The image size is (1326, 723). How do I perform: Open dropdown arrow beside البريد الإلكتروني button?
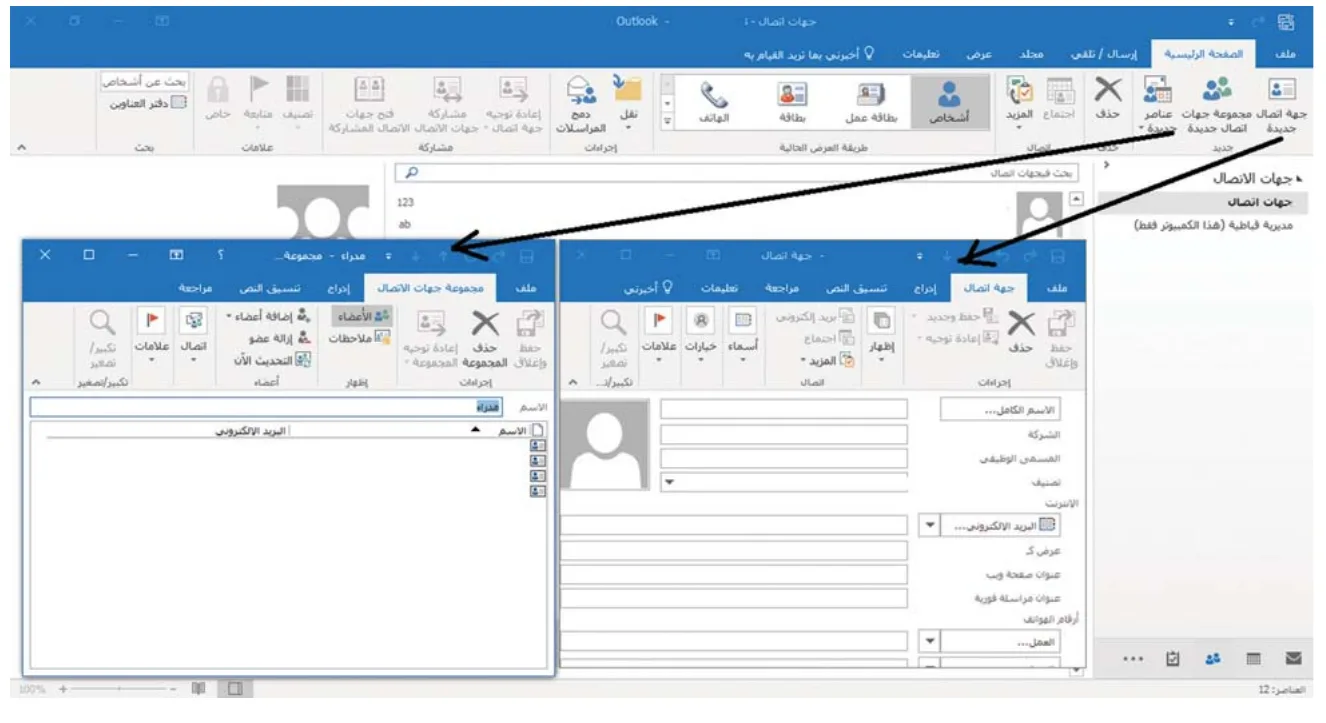coord(929,524)
